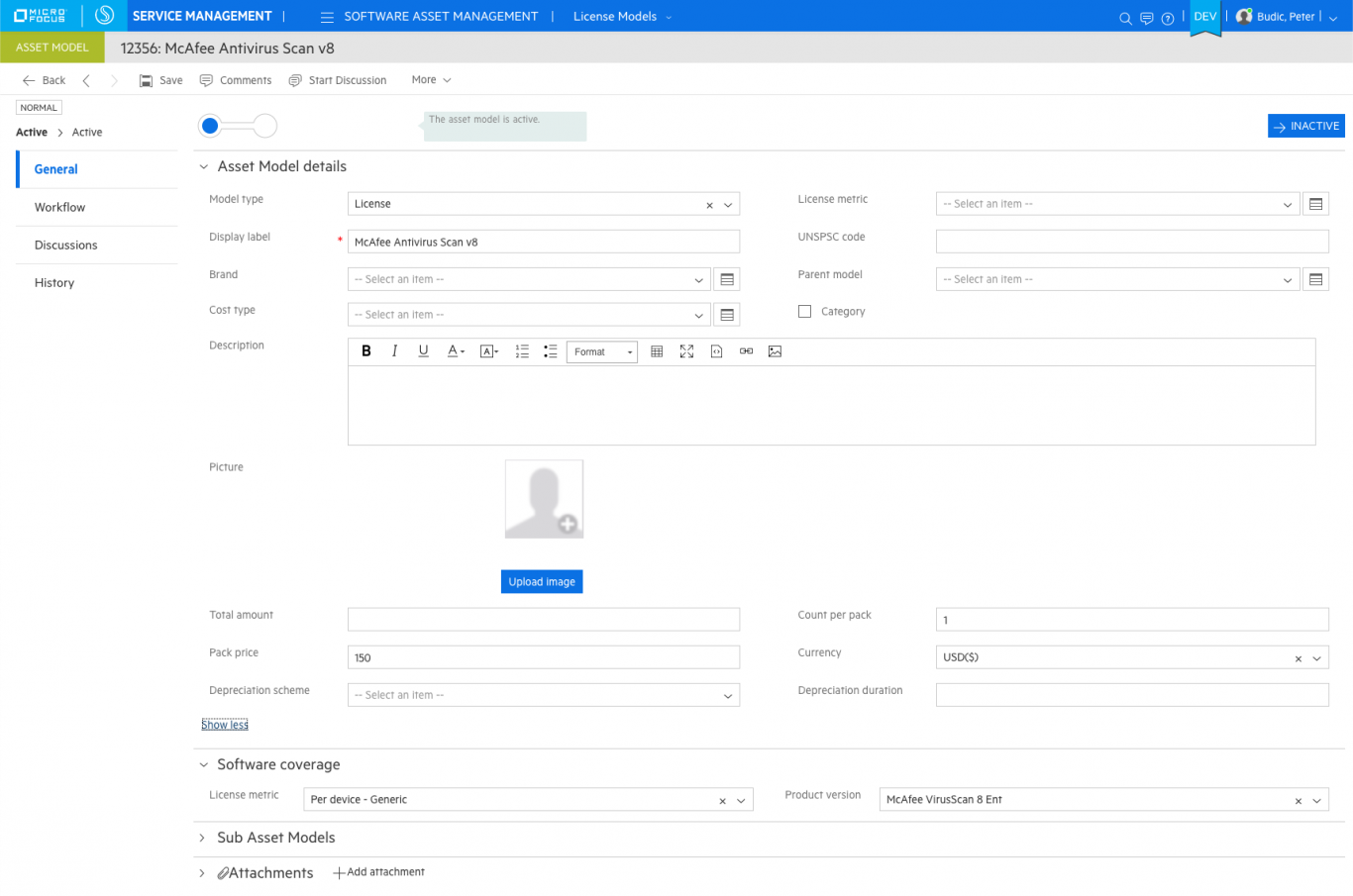
Task: Click Start Discussion
Action: click(x=338, y=80)
